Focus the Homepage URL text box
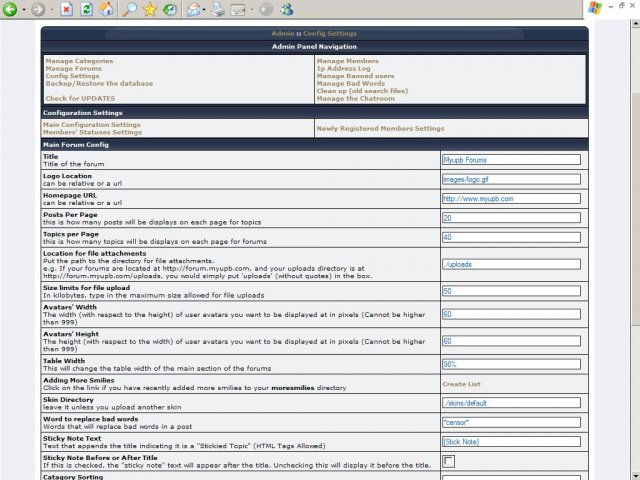The width and height of the screenshot is (640, 480). tap(510, 198)
